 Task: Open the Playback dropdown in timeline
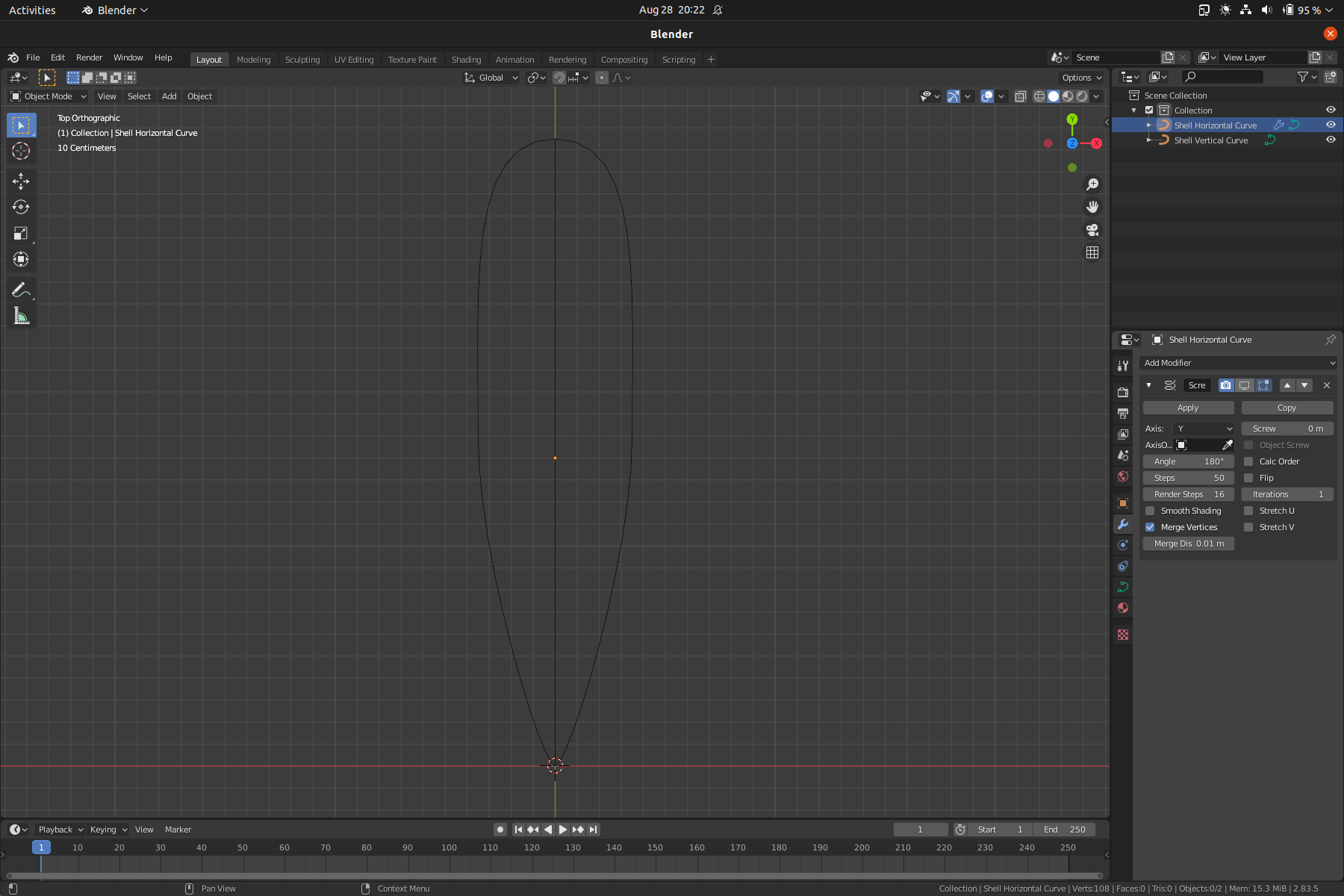click(x=60, y=830)
